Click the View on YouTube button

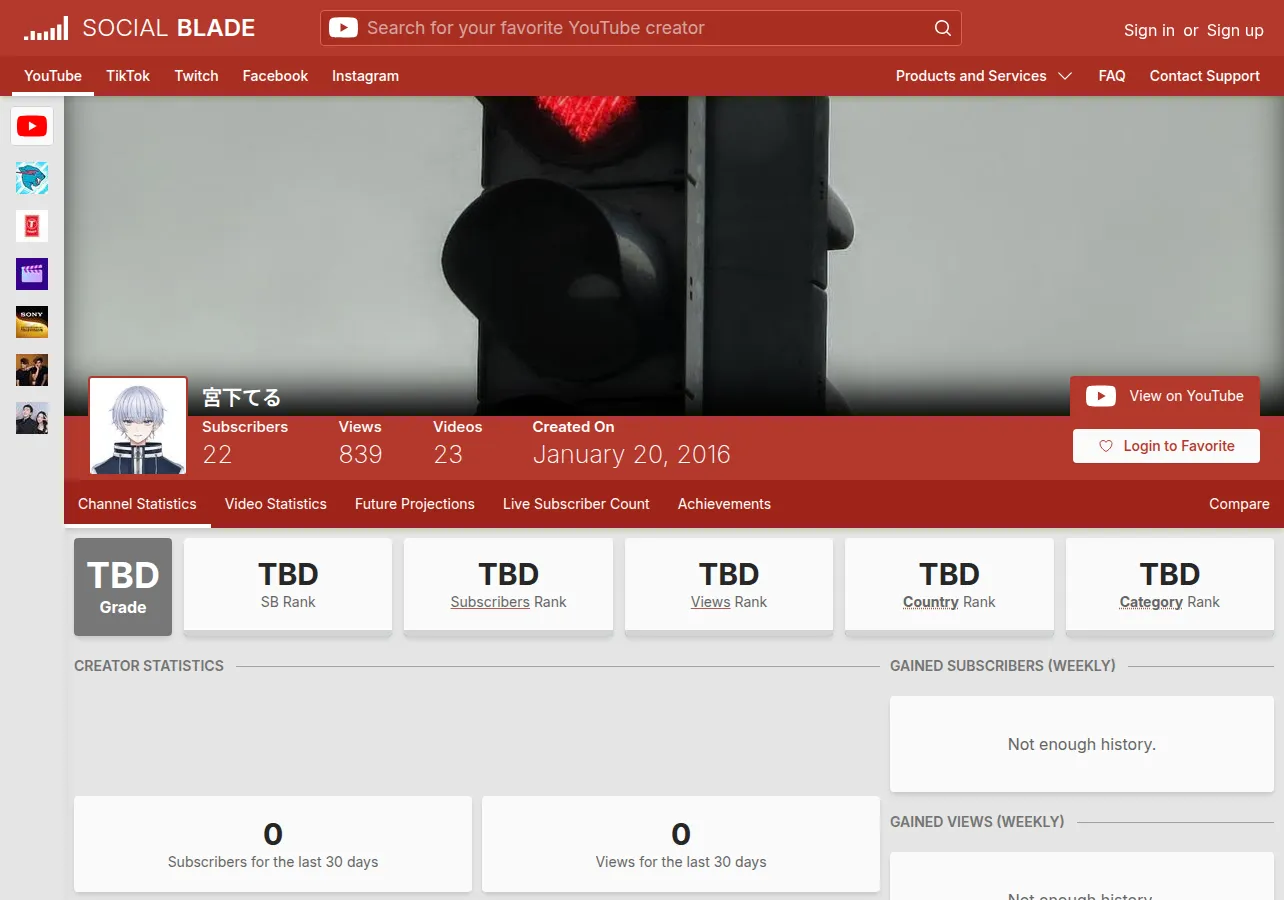(x=1165, y=396)
